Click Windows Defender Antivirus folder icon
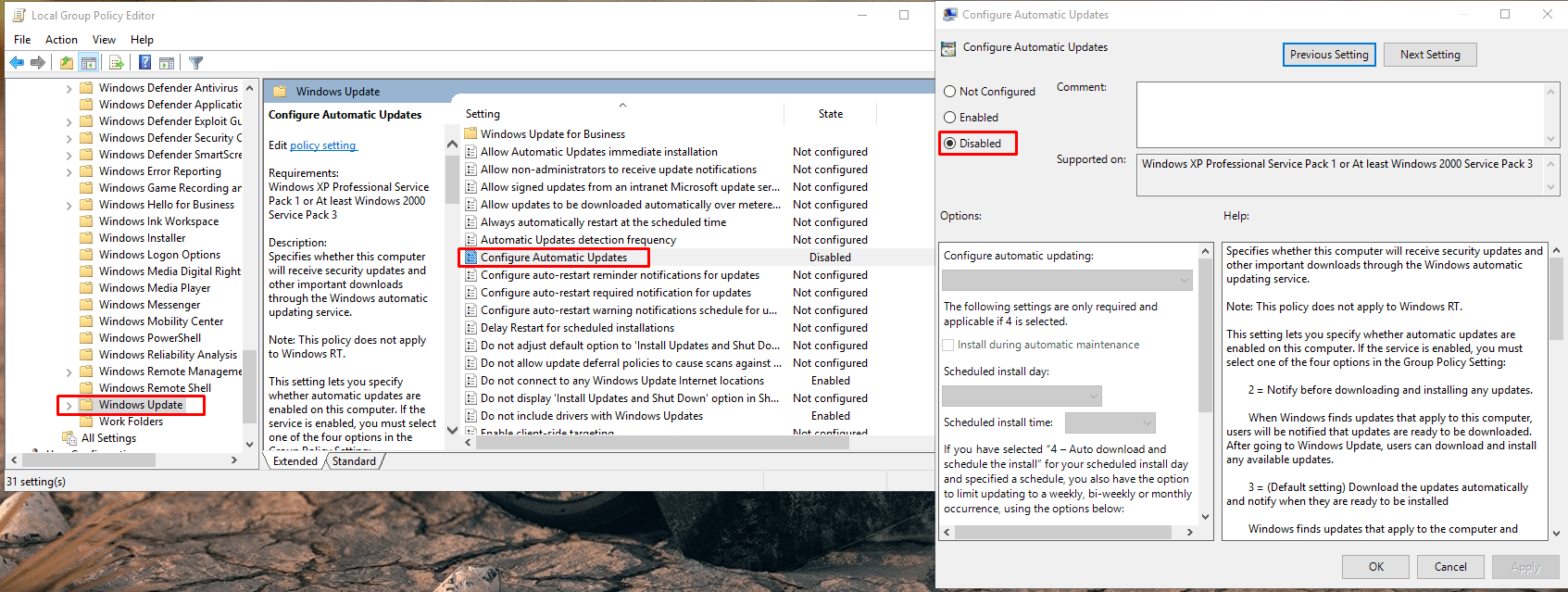Image resolution: width=1568 pixels, height=592 pixels. click(86, 88)
